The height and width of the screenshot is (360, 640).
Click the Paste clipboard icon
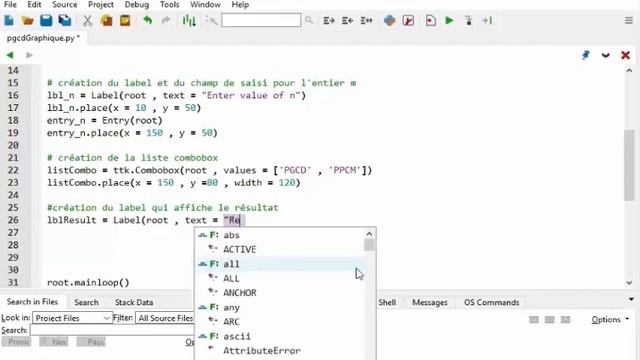click(x=125, y=20)
